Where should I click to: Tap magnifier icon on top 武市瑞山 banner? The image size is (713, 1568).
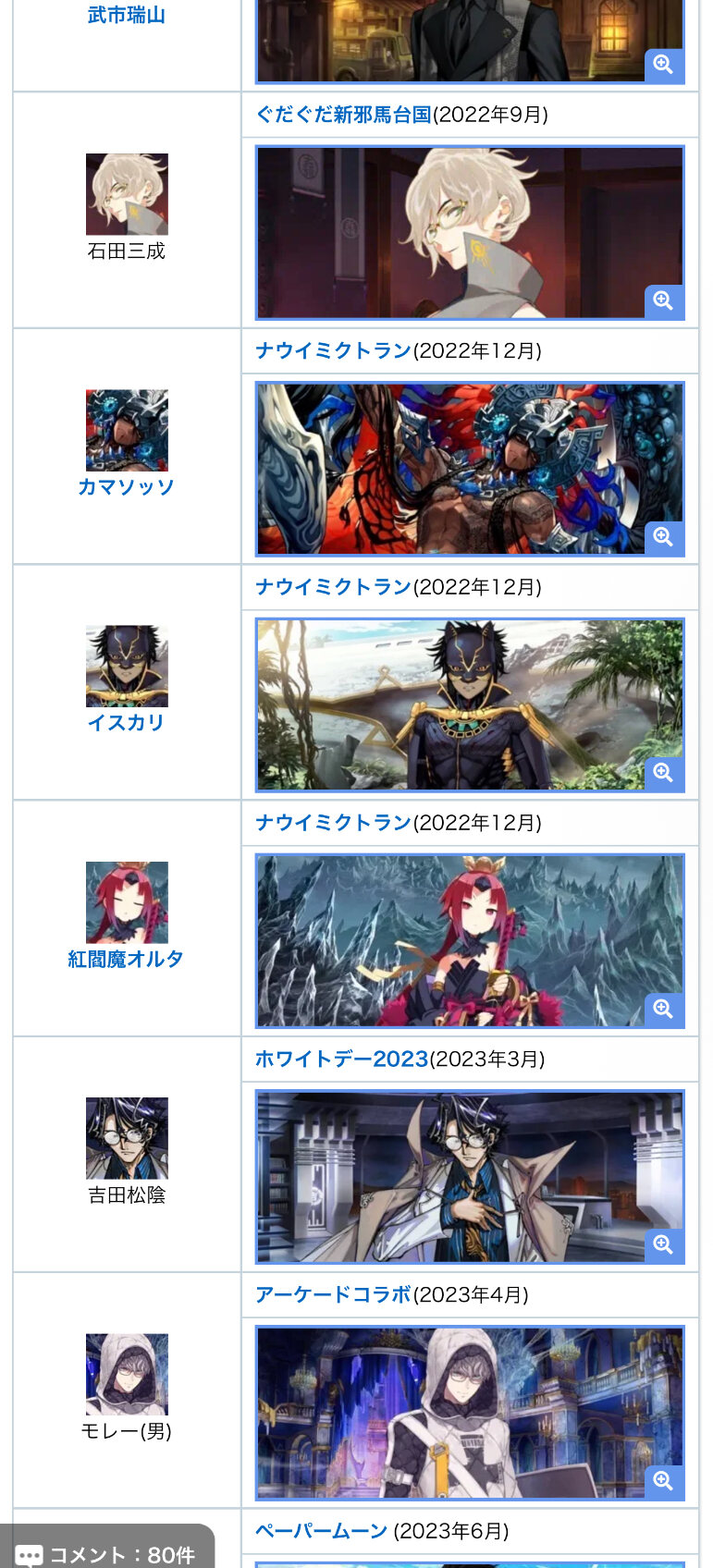tap(663, 64)
